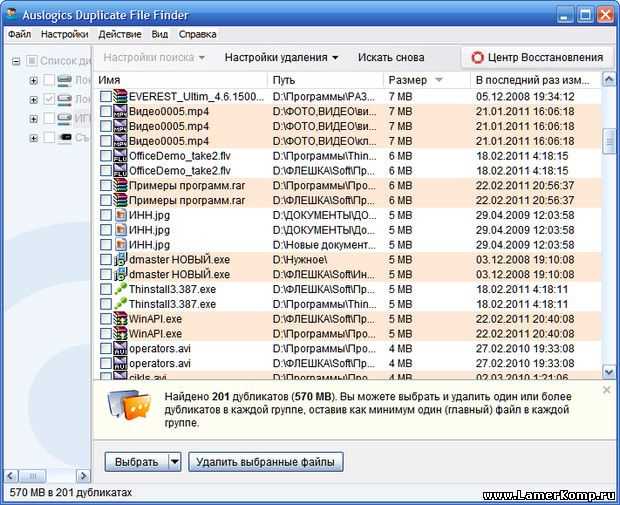The height and width of the screenshot is (505, 620).
Task: Click the third drive icon in the tree
Action: (x=64, y=118)
